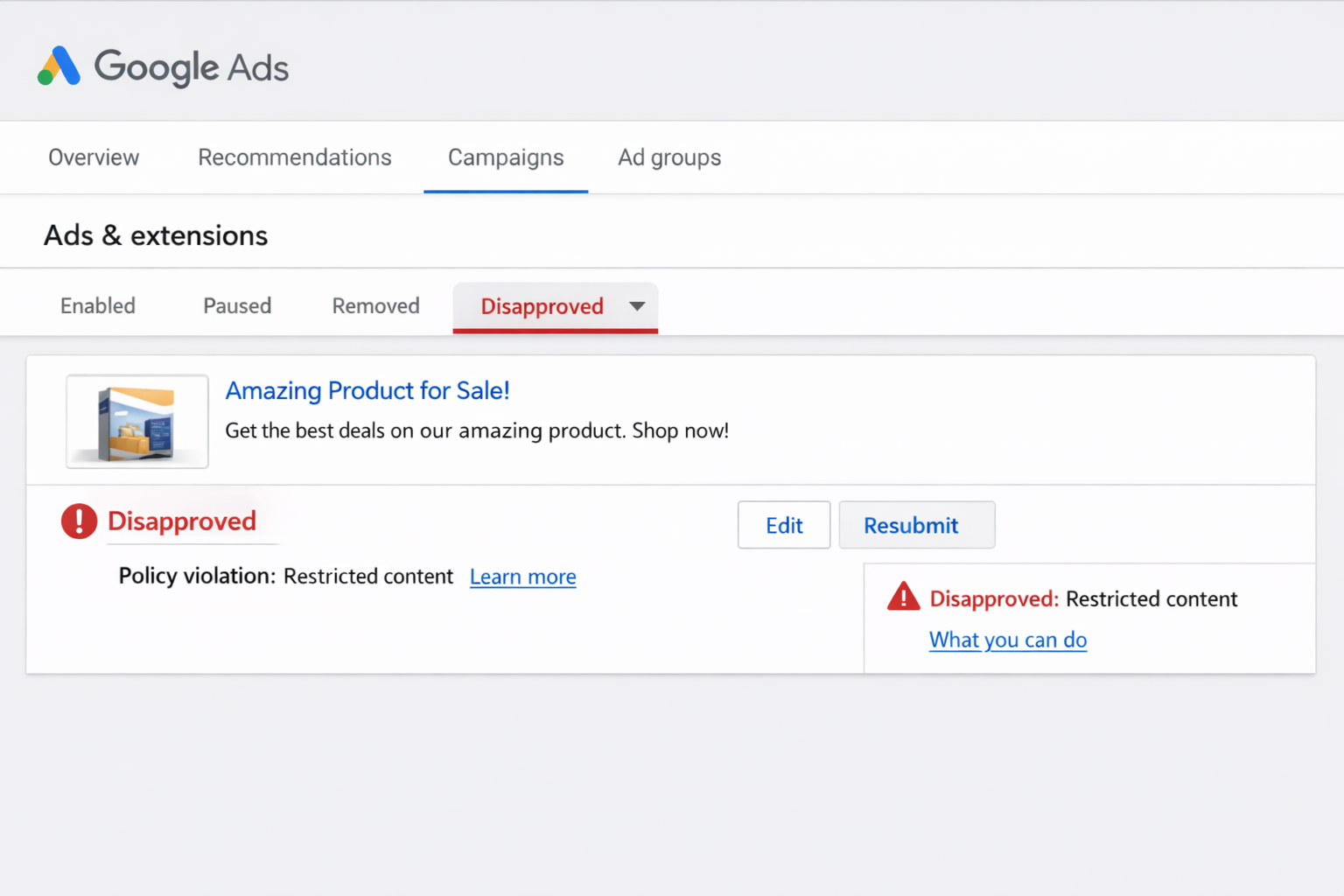Click the ad description text
Screen dimensions: 1344x896
(x=477, y=430)
